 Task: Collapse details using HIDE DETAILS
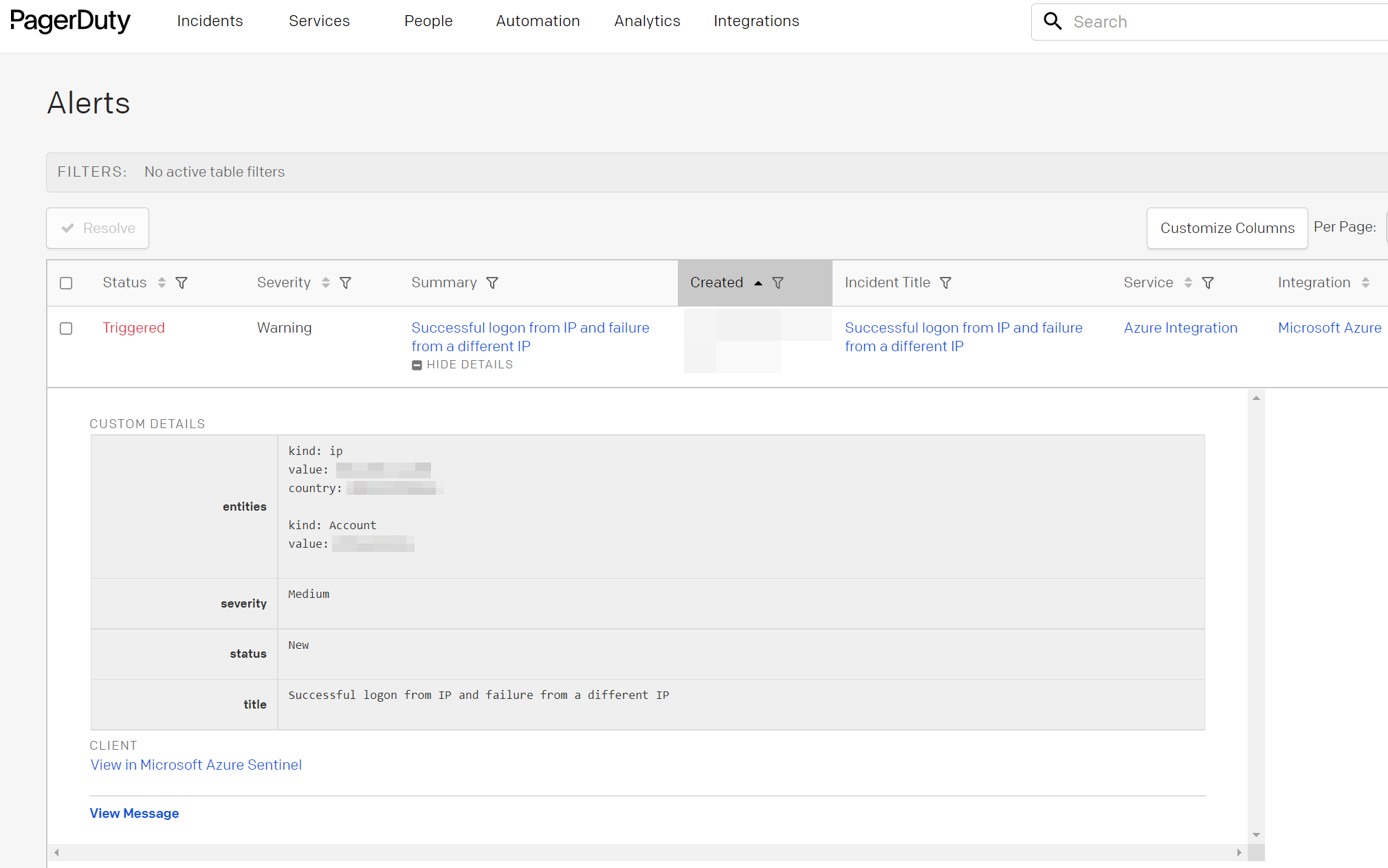pos(462,364)
